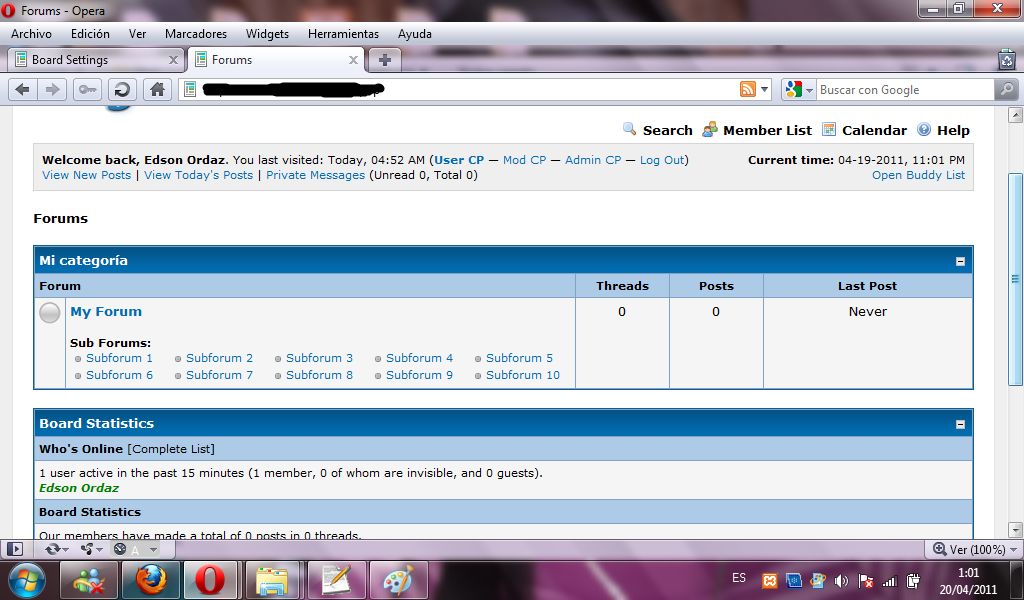Open the closed tabs trash icon
This screenshot has height=600, width=1024.
click(x=1007, y=60)
